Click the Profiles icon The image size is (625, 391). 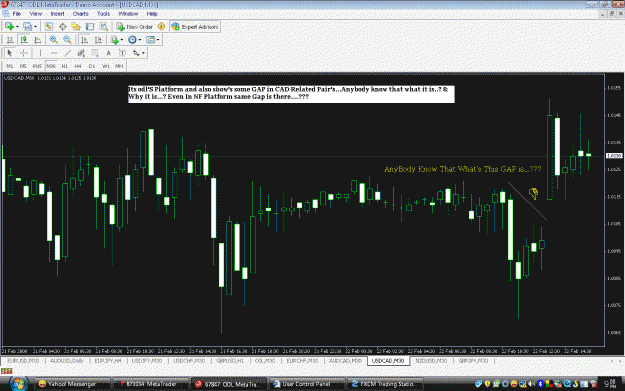[28, 27]
